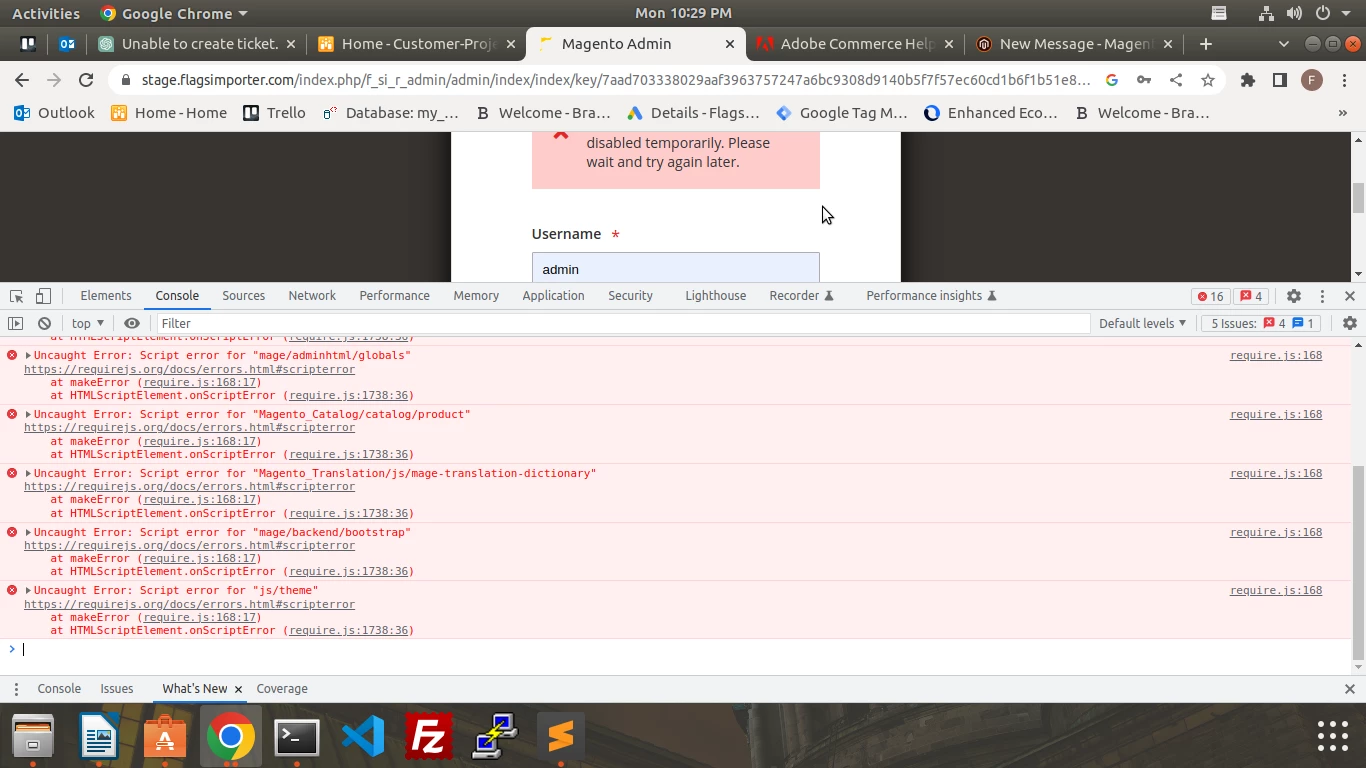Viewport: 1366px width, 768px height.
Task: Close the What's New drawer tab
Action: (238, 689)
